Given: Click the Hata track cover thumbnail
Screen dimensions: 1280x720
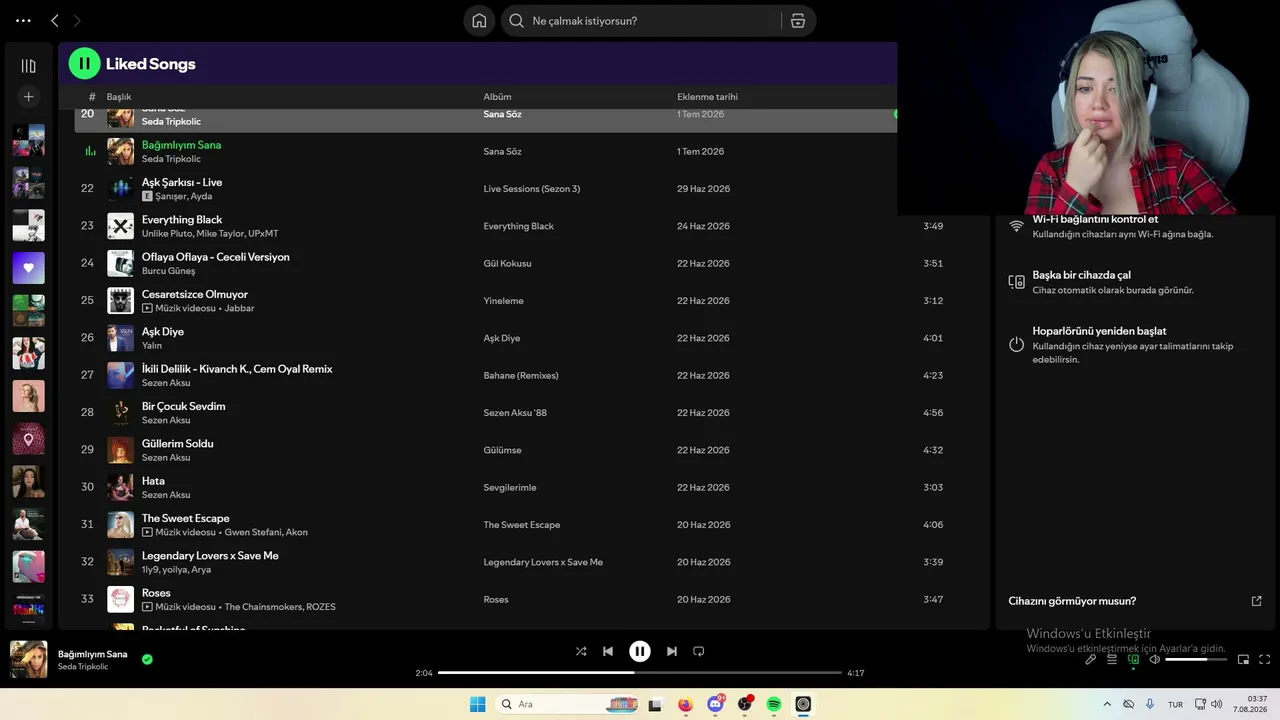Looking at the screenshot, I should click(x=120, y=487).
